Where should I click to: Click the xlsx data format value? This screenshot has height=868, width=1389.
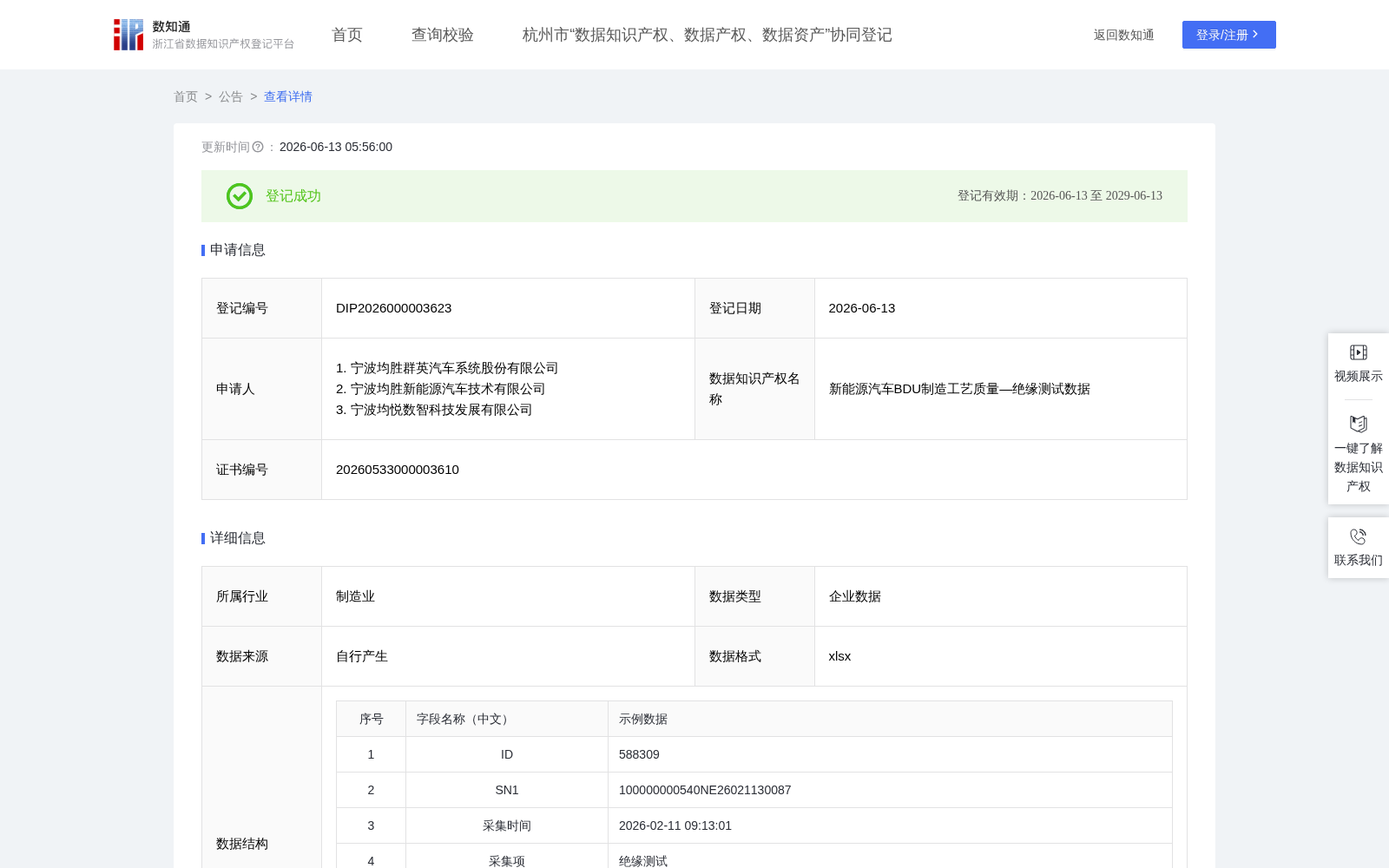tap(839, 656)
